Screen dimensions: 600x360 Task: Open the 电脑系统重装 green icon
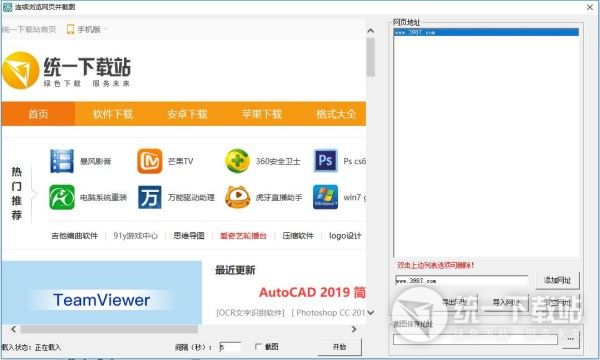tap(62, 197)
